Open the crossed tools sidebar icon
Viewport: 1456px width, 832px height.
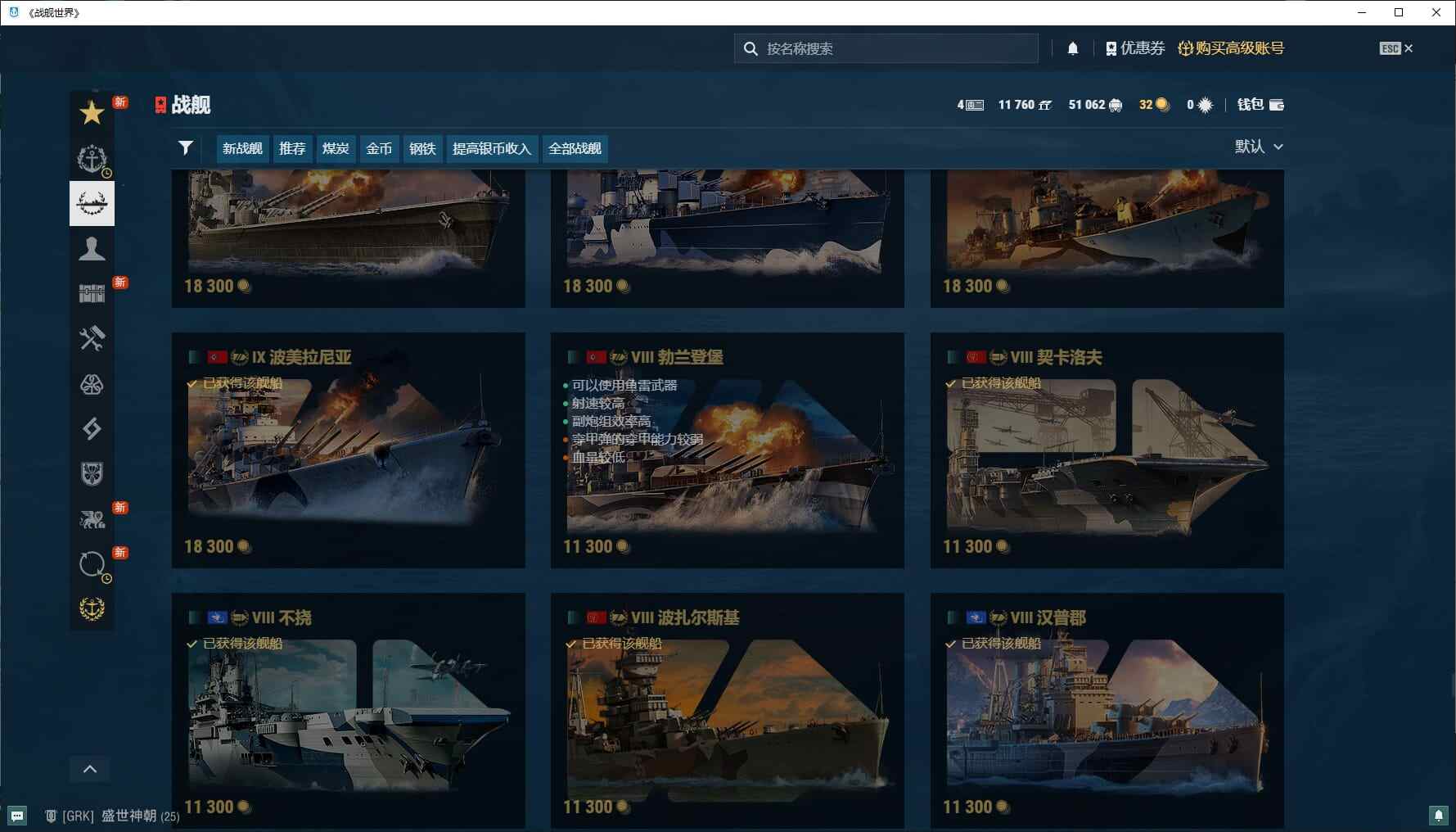[x=92, y=338]
